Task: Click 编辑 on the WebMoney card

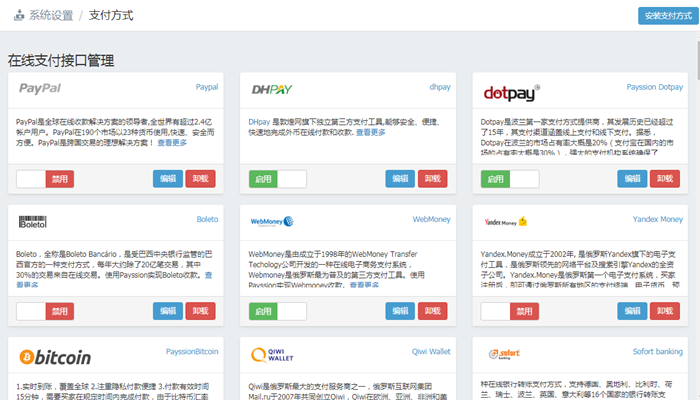Action: pyautogui.click(x=400, y=311)
